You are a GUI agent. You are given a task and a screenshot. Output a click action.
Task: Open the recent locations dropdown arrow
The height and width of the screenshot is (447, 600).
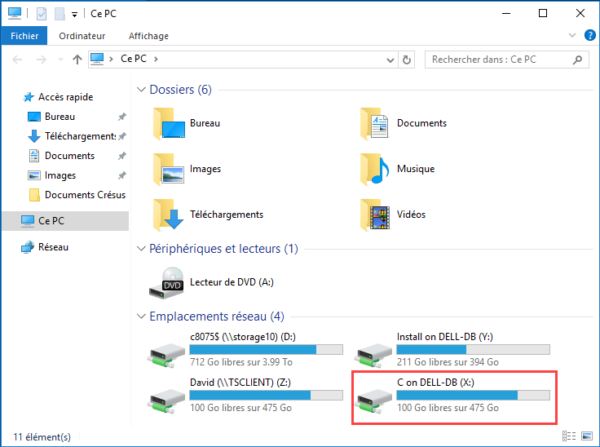pos(60,59)
